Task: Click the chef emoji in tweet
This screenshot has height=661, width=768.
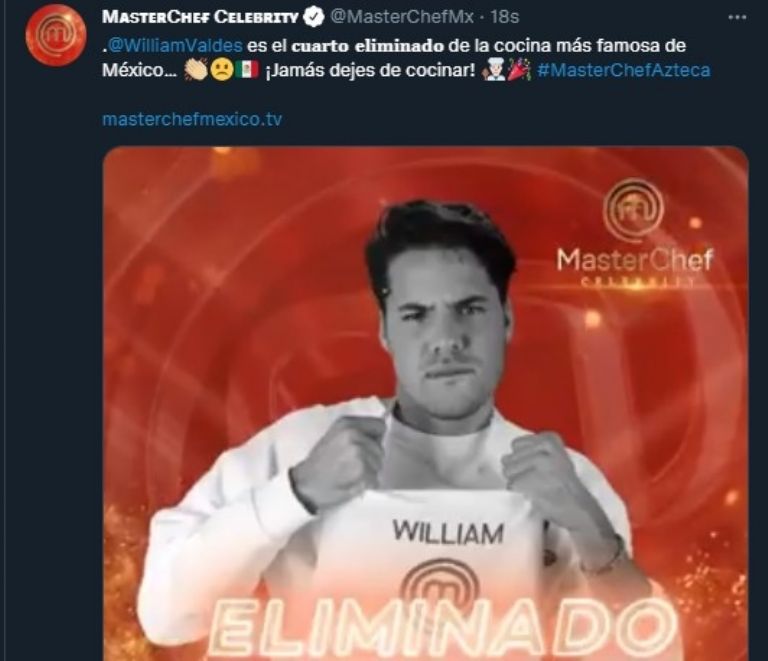Action: pos(494,71)
